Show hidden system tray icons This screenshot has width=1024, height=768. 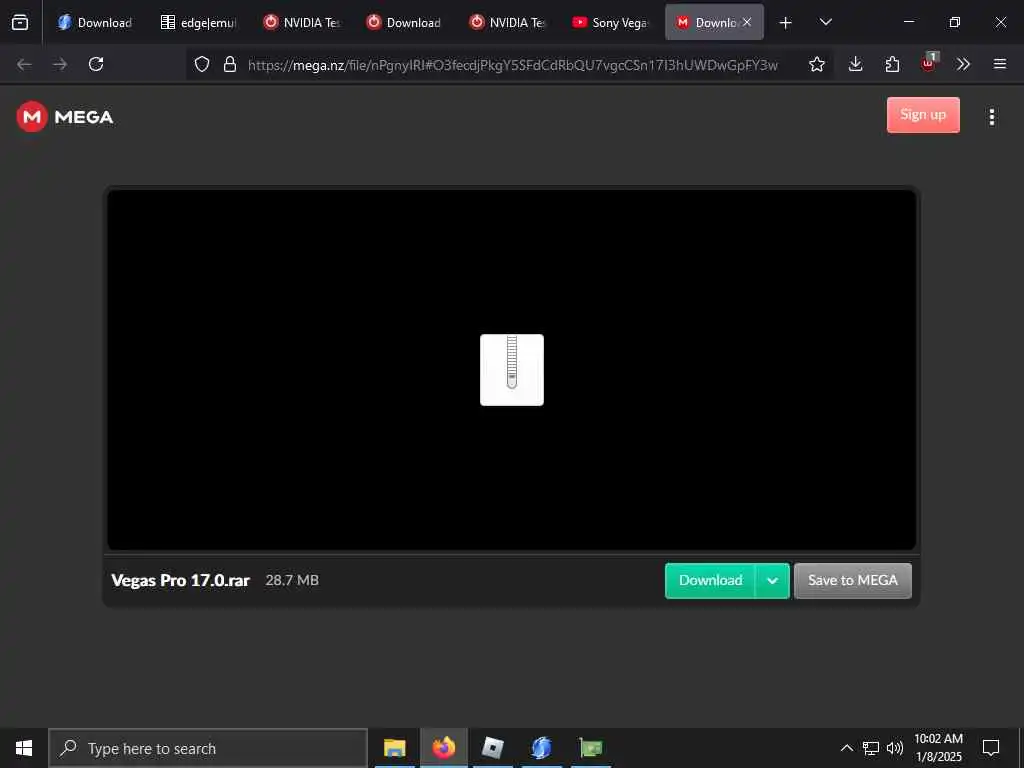[846, 748]
